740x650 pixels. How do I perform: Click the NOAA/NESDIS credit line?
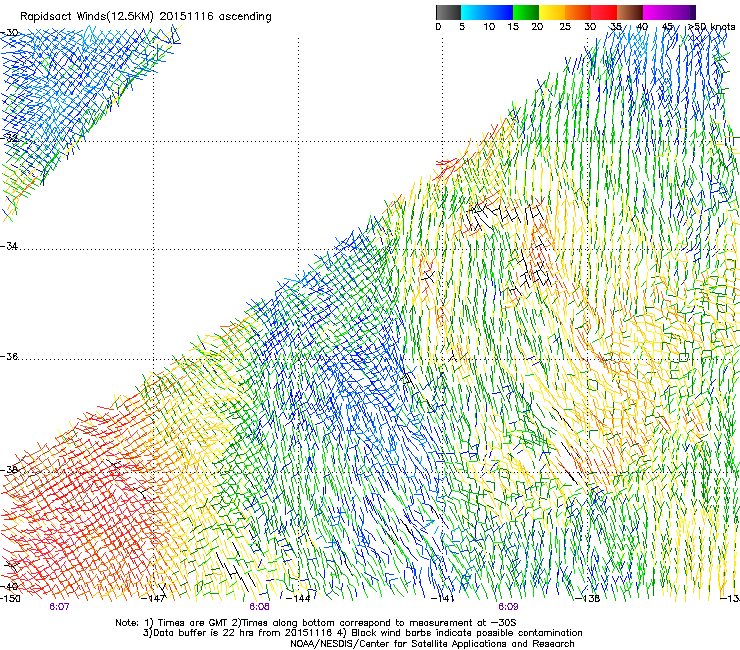(x=432, y=644)
